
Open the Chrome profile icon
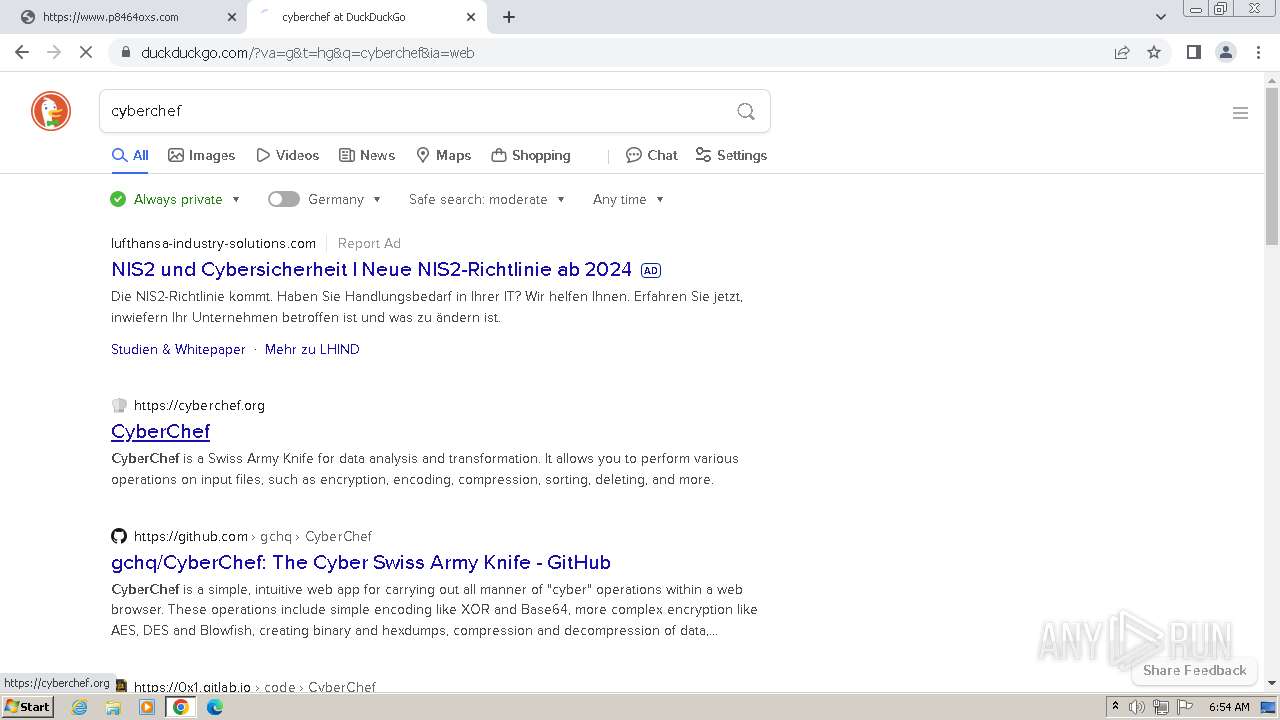point(1226,52)
